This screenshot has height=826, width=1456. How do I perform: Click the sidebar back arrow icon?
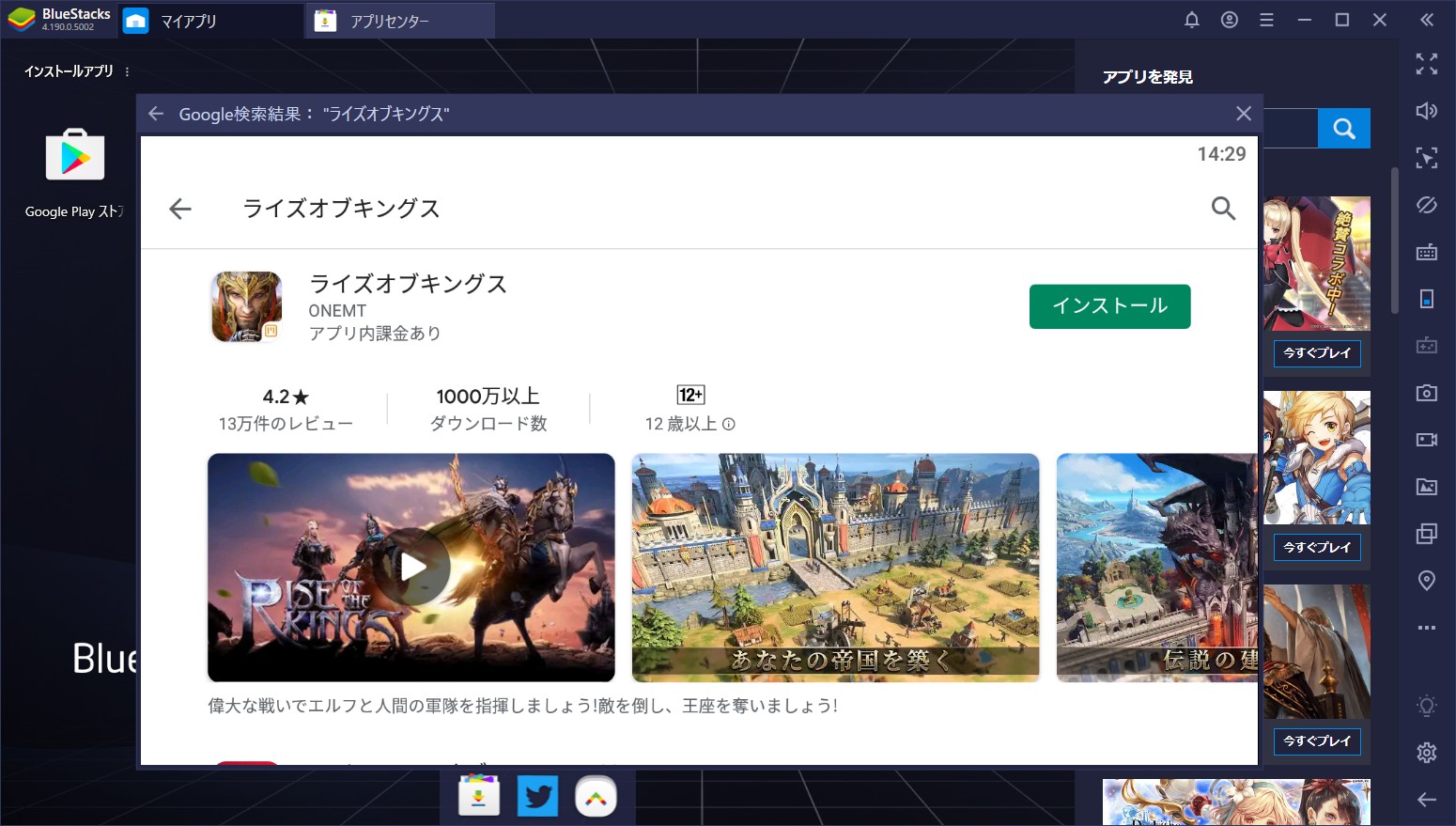[x=1427, y=800]
